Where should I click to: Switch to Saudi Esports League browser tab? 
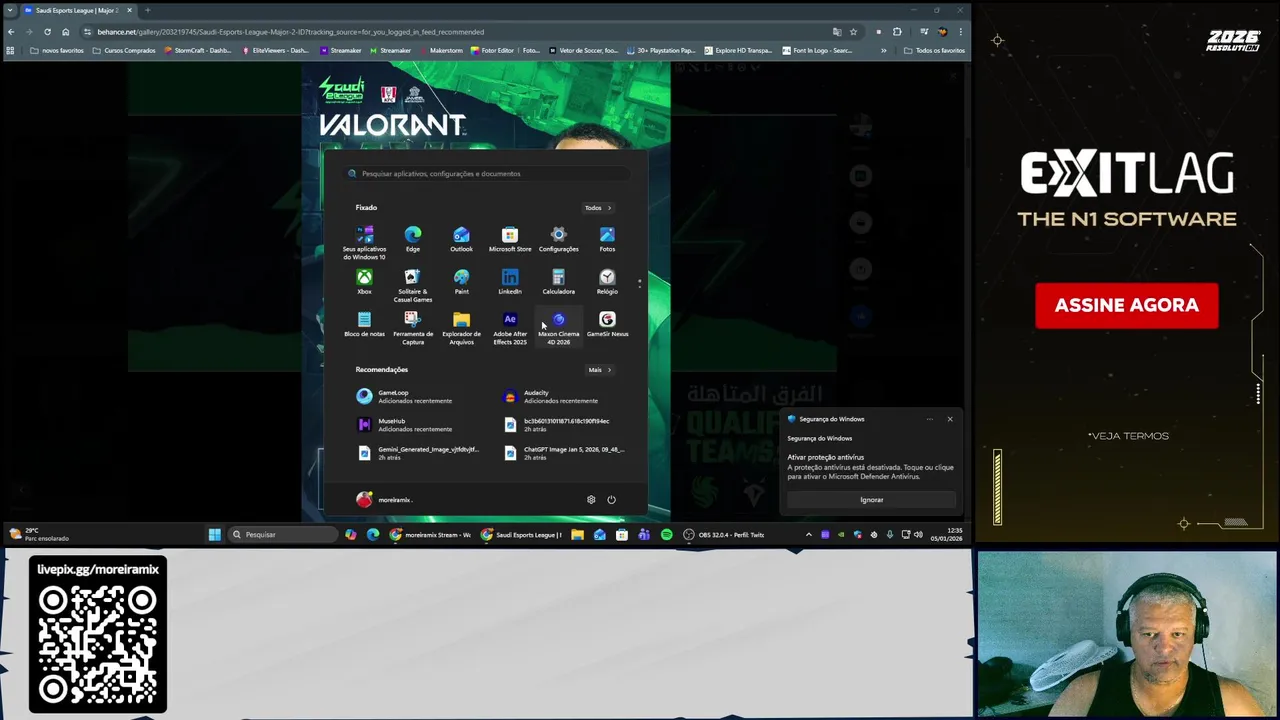(x=78, y=10)
